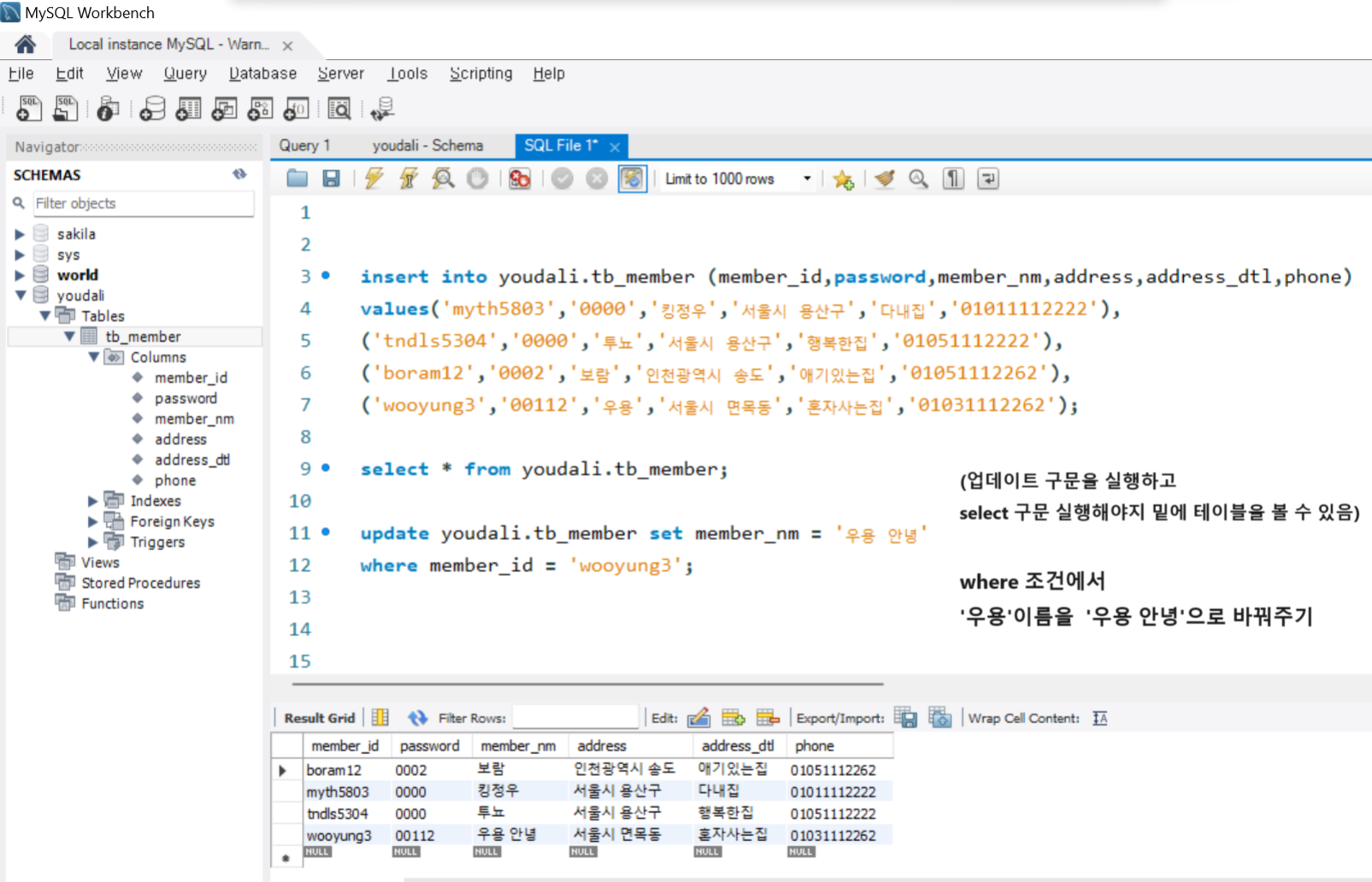Create a new stored procedure
The image size is (1372, 882).
260,109
